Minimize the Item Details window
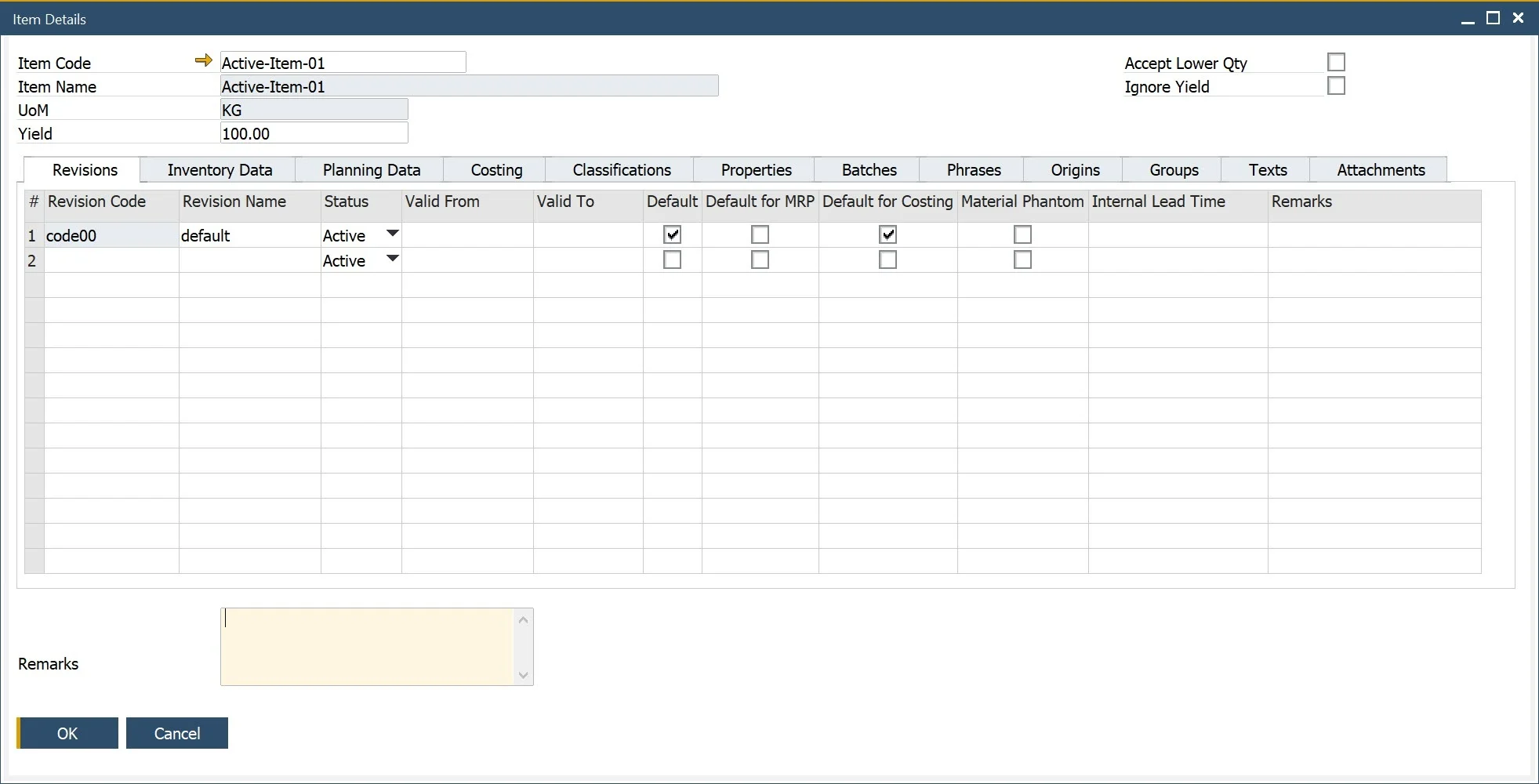Image resolution: width=1539 pixels, height=784 pixels. [x=1468, y=19]
